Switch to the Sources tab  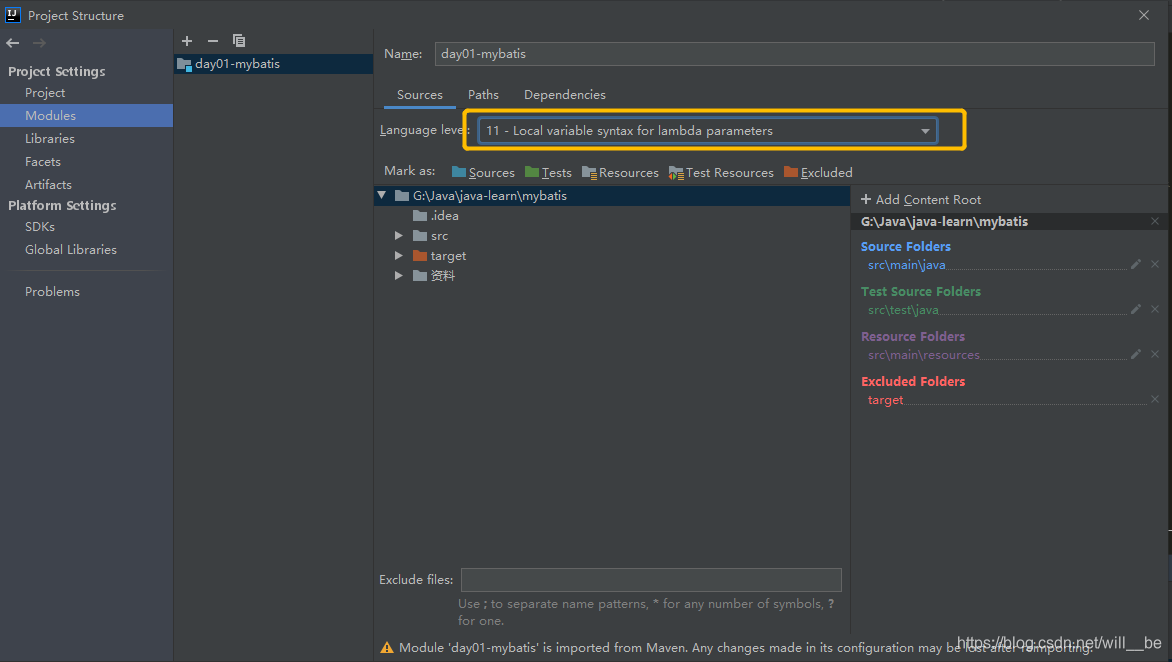click(x=419, y=95)
